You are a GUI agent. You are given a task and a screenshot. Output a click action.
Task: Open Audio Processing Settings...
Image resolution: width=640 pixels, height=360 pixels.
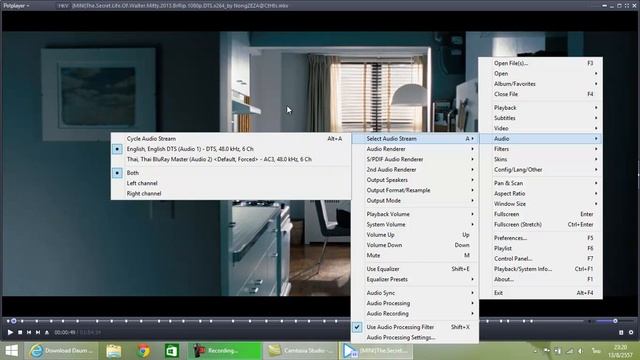(415, 338)
